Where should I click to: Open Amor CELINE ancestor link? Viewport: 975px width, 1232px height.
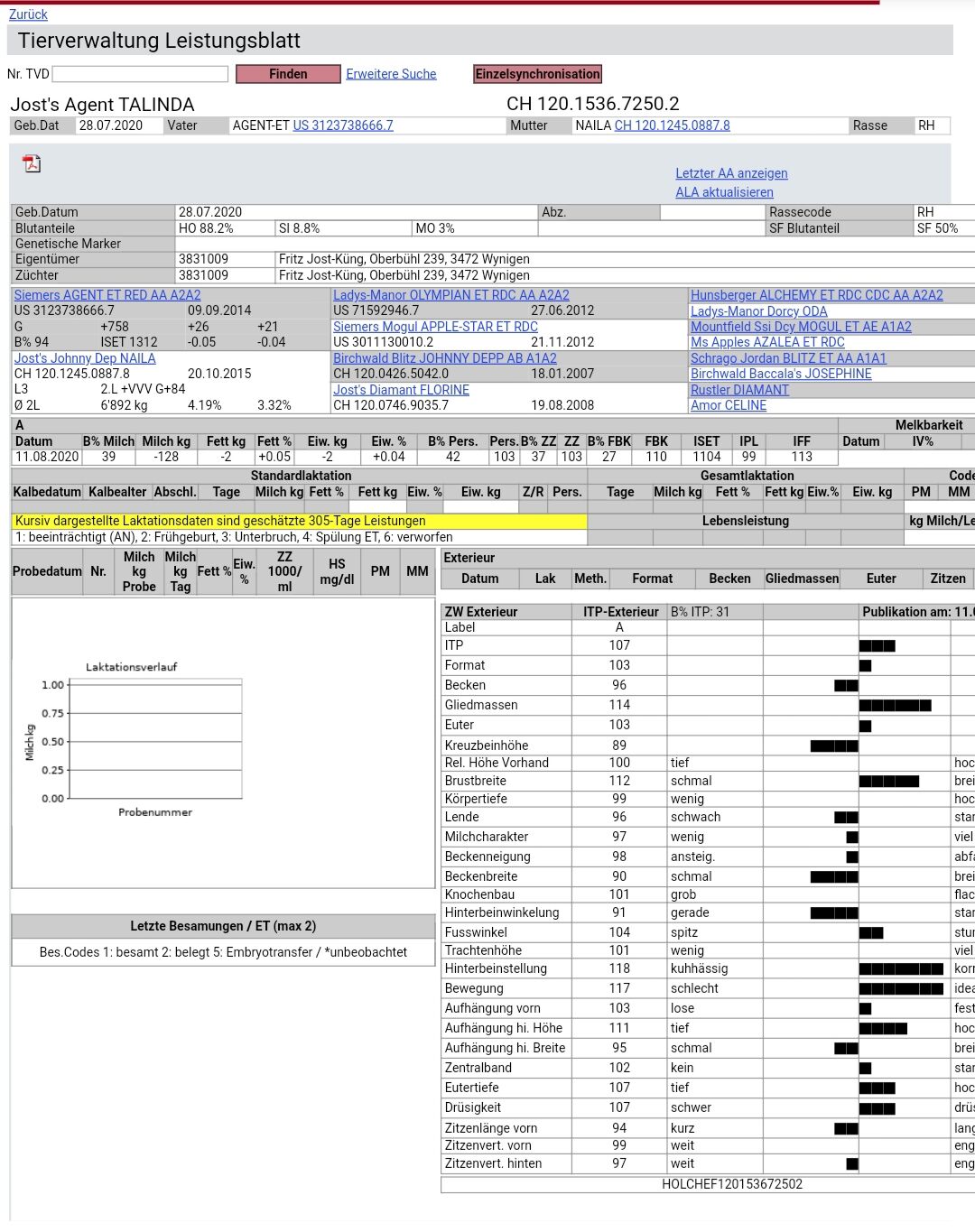728,405
